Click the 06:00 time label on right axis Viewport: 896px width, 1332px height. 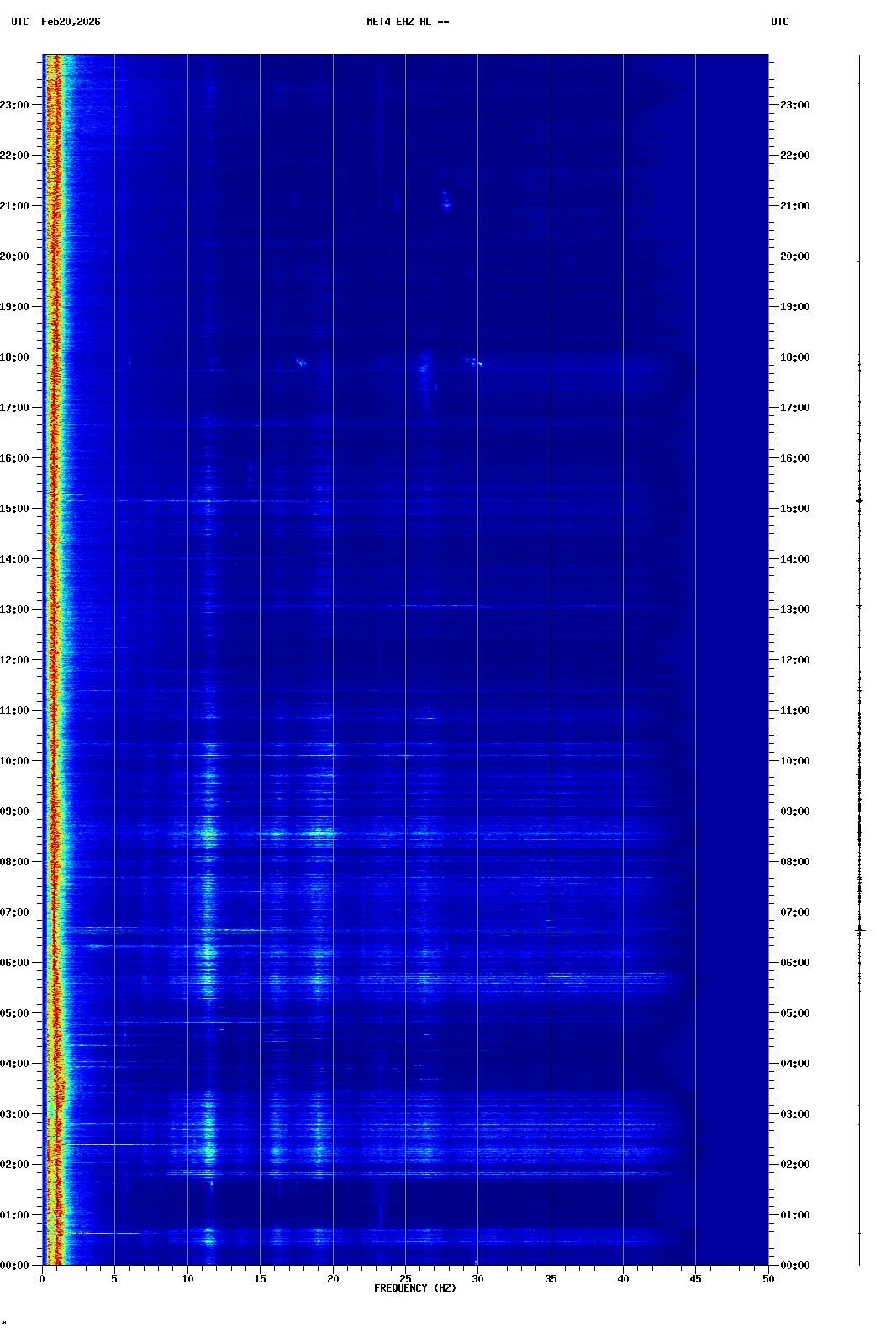[794, 963]
